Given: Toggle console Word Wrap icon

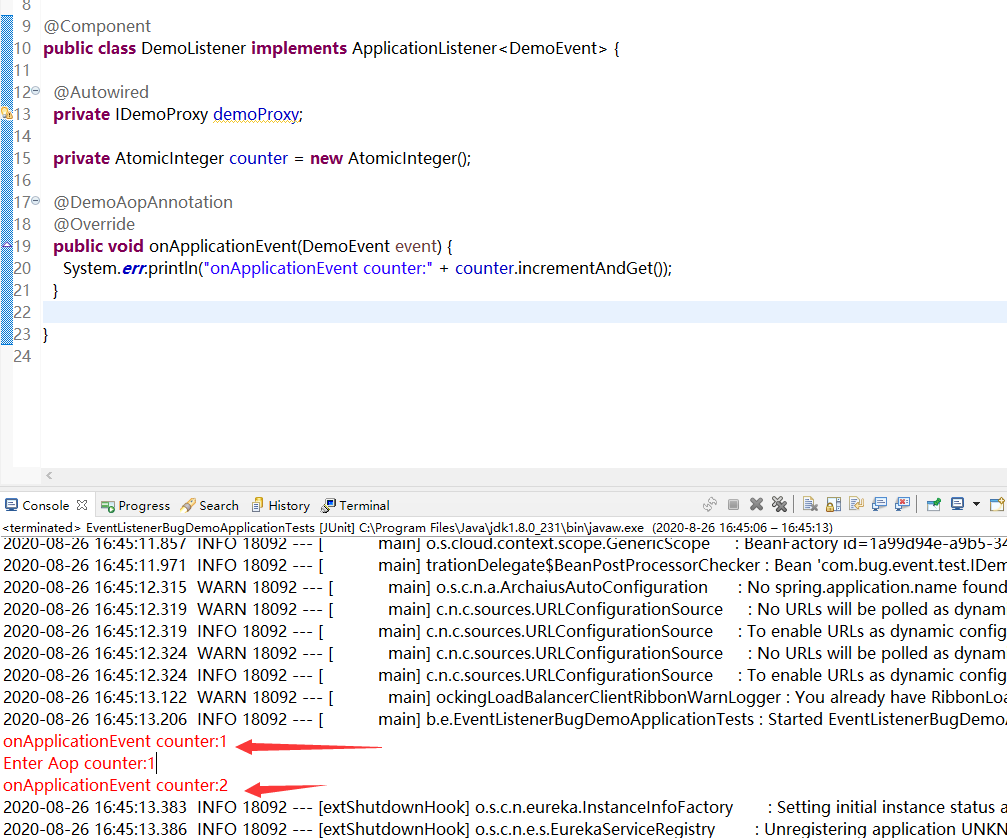Looking at the screenshot, I should pos(856,505).
